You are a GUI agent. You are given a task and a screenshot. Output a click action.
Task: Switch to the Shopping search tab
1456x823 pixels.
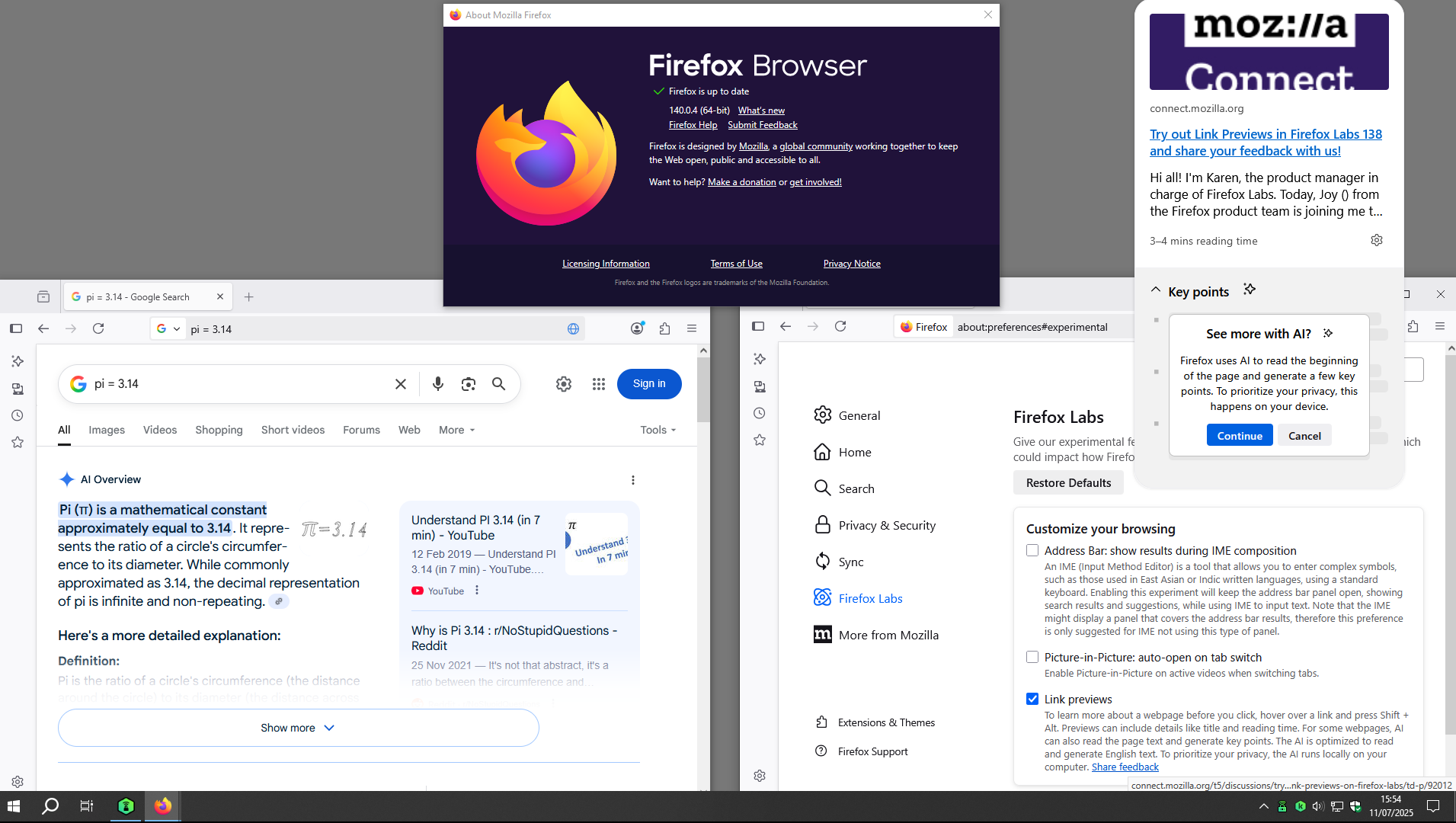tap(219, 430)
